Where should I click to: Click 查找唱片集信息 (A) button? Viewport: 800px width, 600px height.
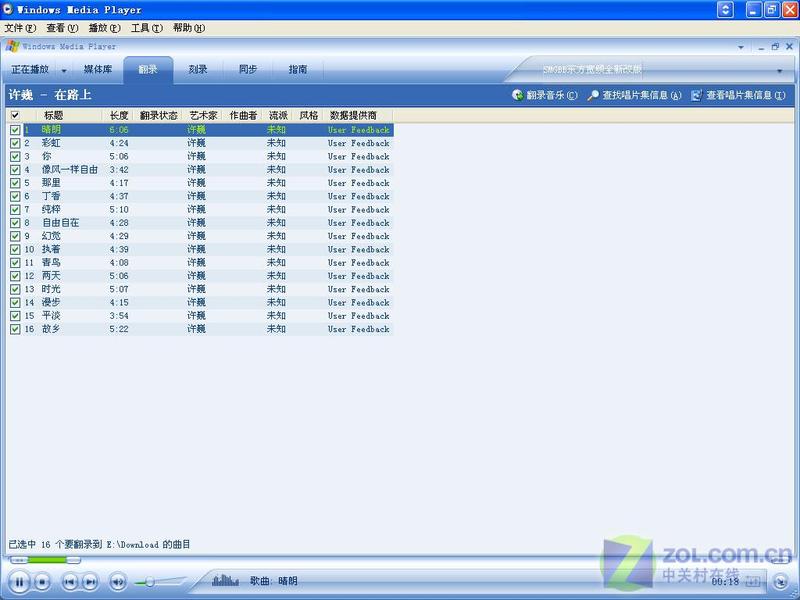coord(634,95)
